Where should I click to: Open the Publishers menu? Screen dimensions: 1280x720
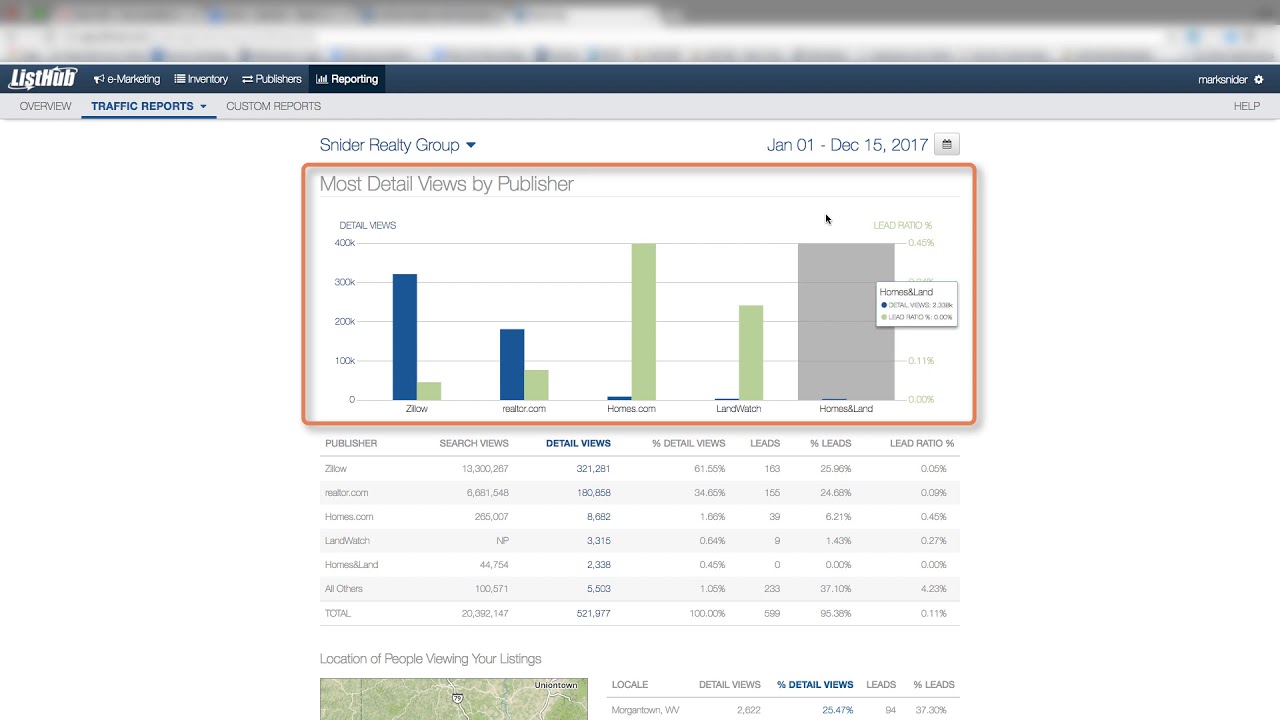(x=272, y=79)
